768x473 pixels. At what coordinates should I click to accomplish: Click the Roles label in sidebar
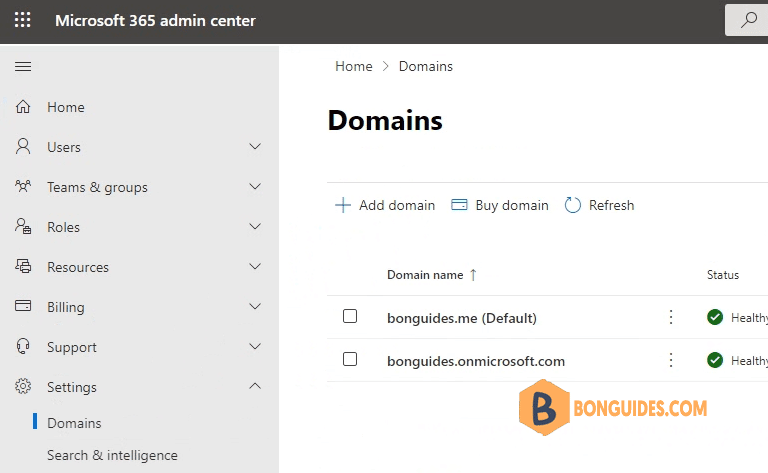pyautogui.click(x=63, y=227)
